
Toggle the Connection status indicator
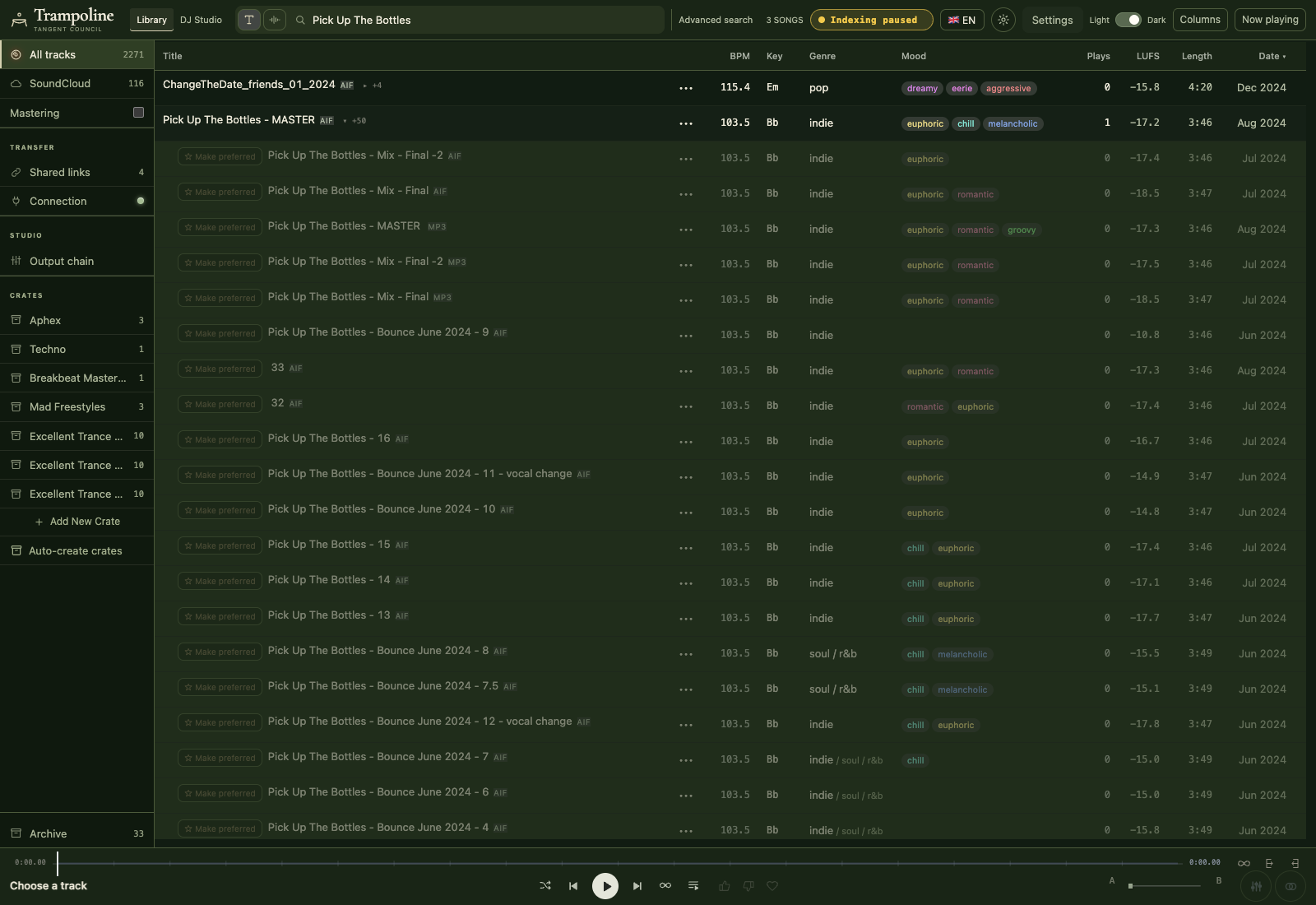click(x=141, y=201)
